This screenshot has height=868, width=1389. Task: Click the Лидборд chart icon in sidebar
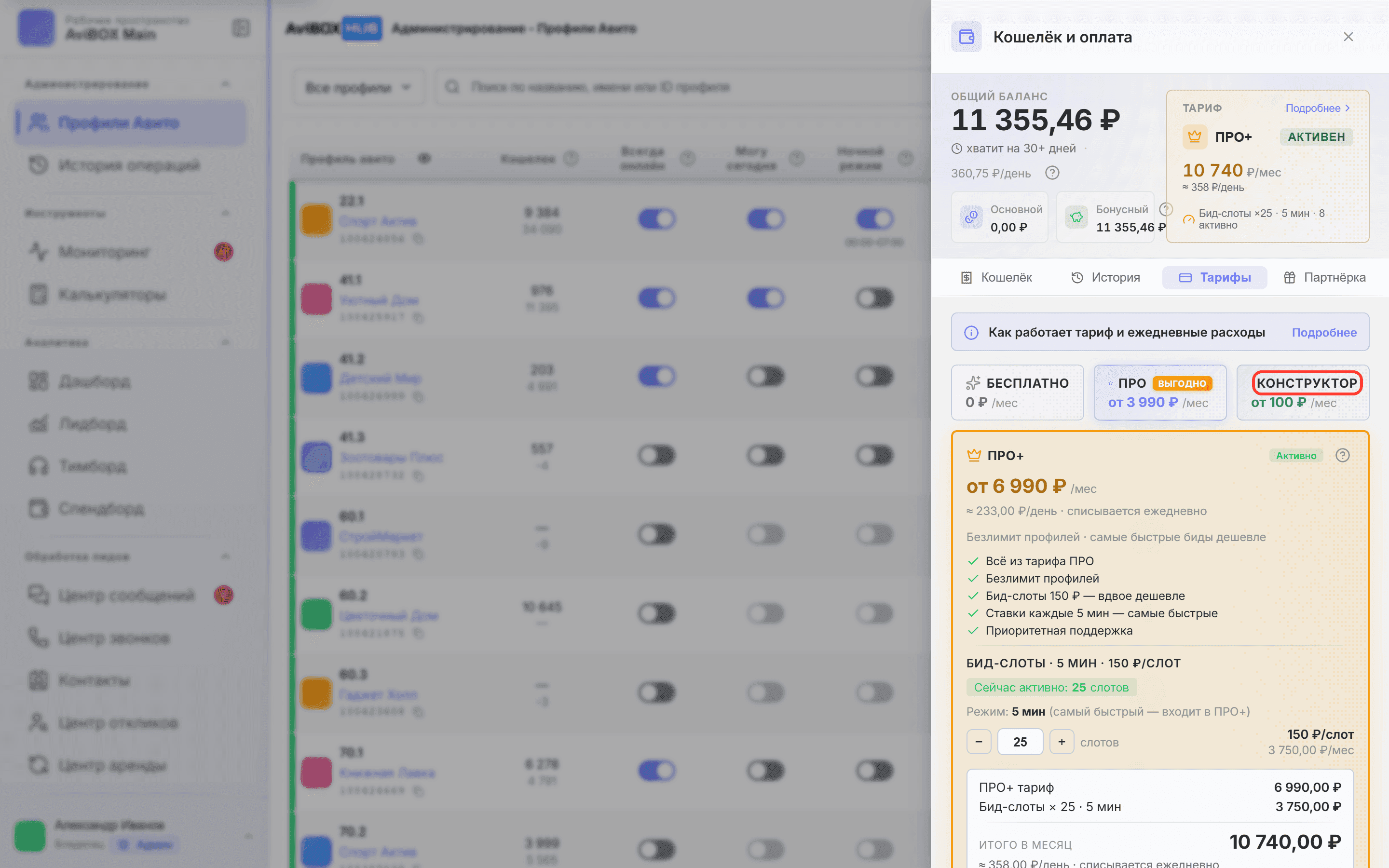[x=39, y=424]
